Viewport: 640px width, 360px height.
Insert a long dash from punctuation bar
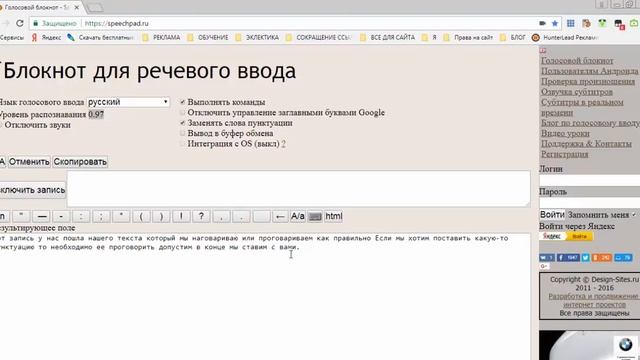tap(42, 216)
